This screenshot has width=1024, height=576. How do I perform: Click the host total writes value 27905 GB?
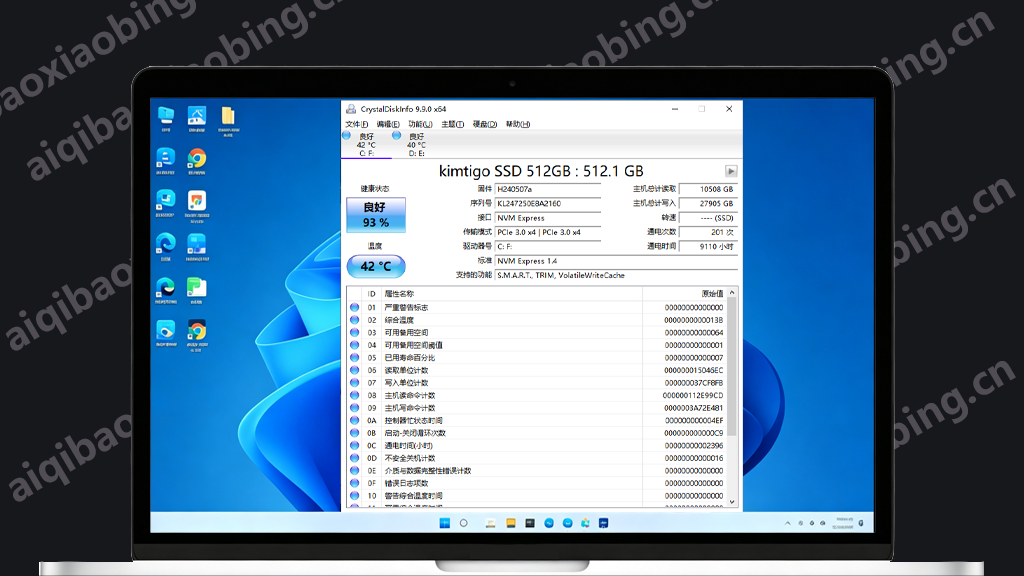coord(708,204)
